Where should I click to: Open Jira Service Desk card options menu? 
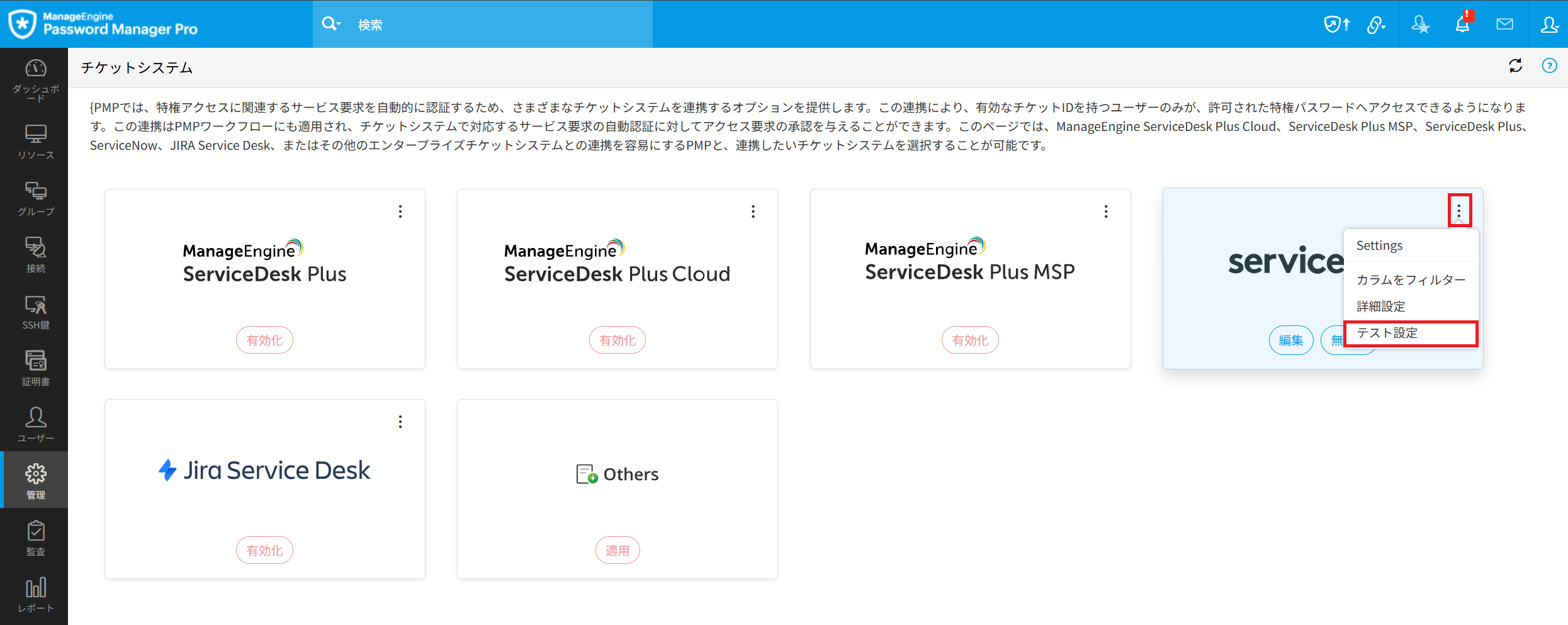400,422
